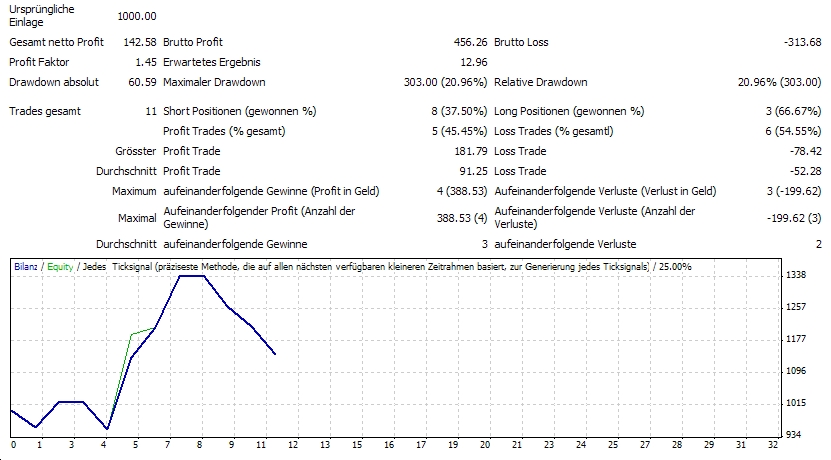Select x-axis label 12

[293, 445]
